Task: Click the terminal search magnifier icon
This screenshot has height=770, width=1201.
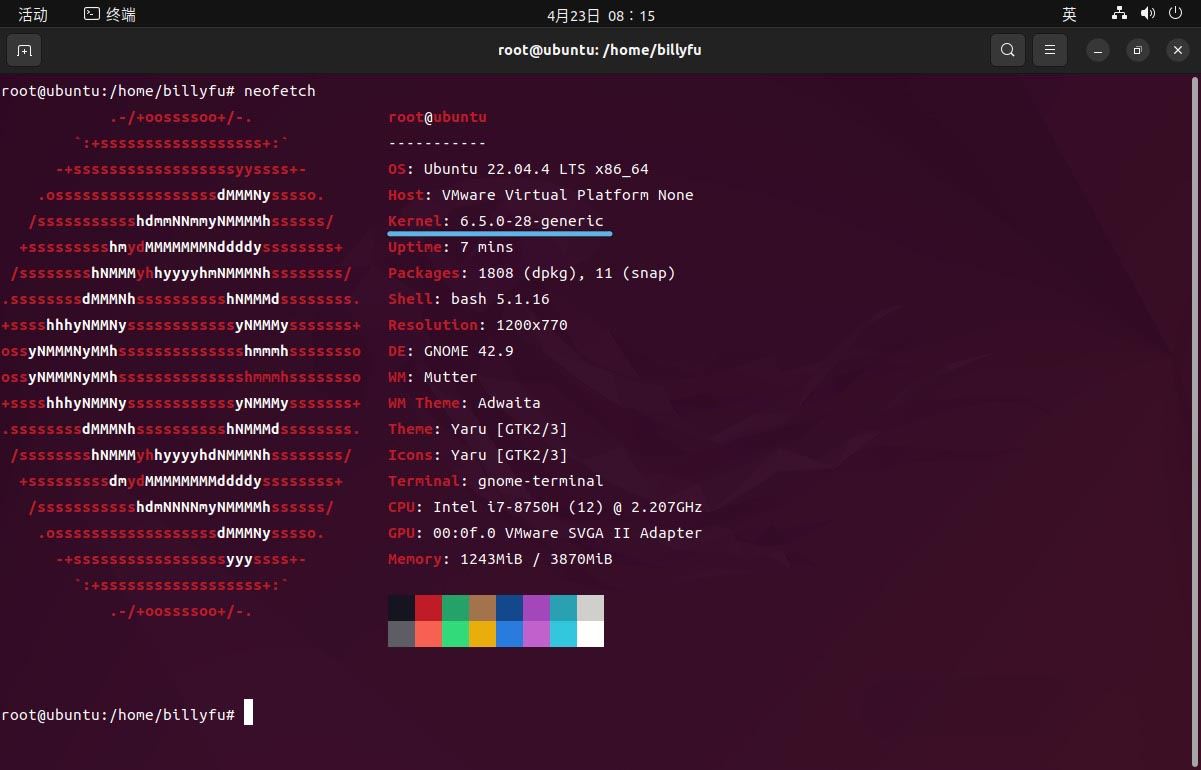Action: 1007,50
